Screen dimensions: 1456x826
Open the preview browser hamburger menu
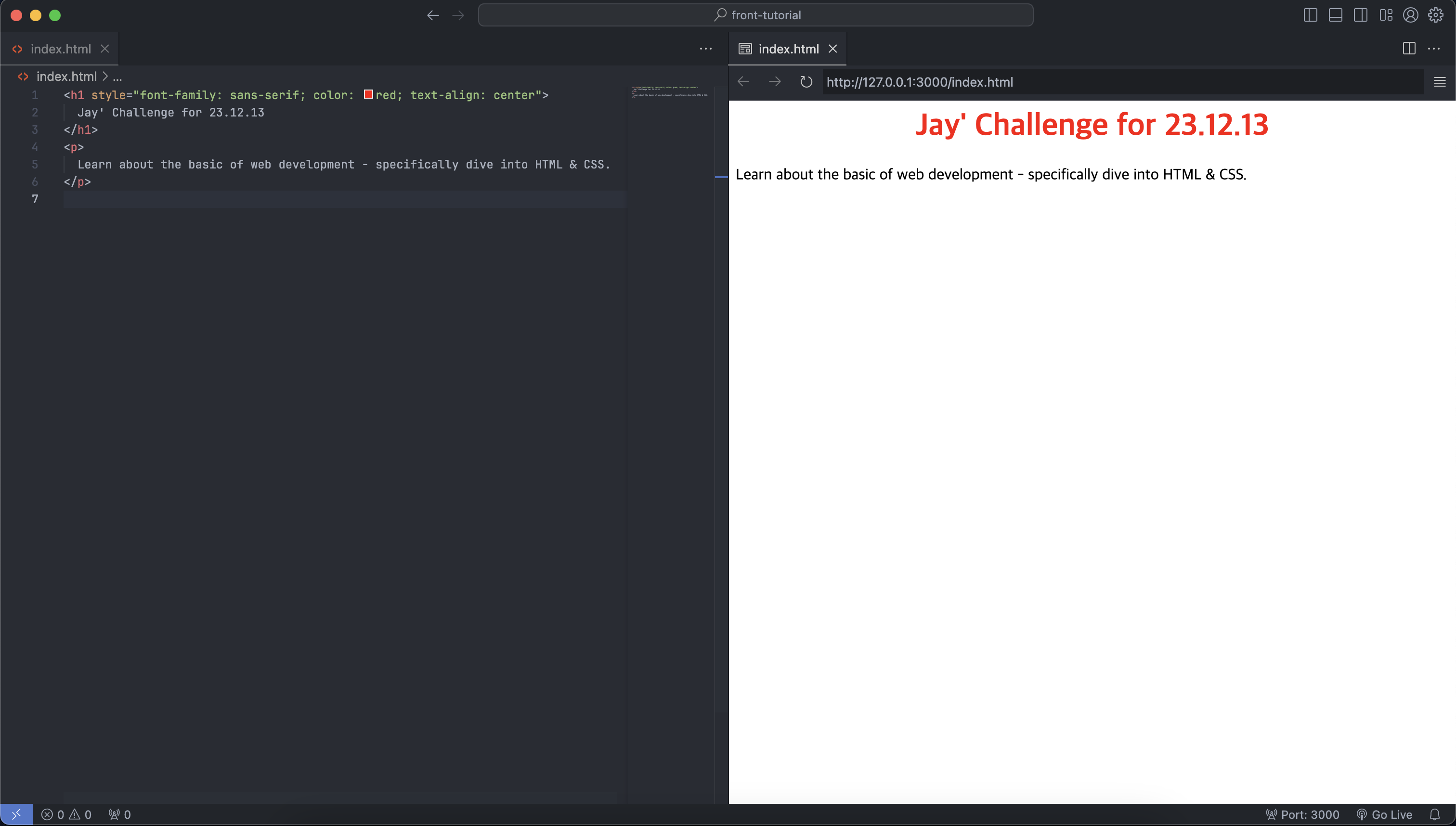coord(1440,82)
